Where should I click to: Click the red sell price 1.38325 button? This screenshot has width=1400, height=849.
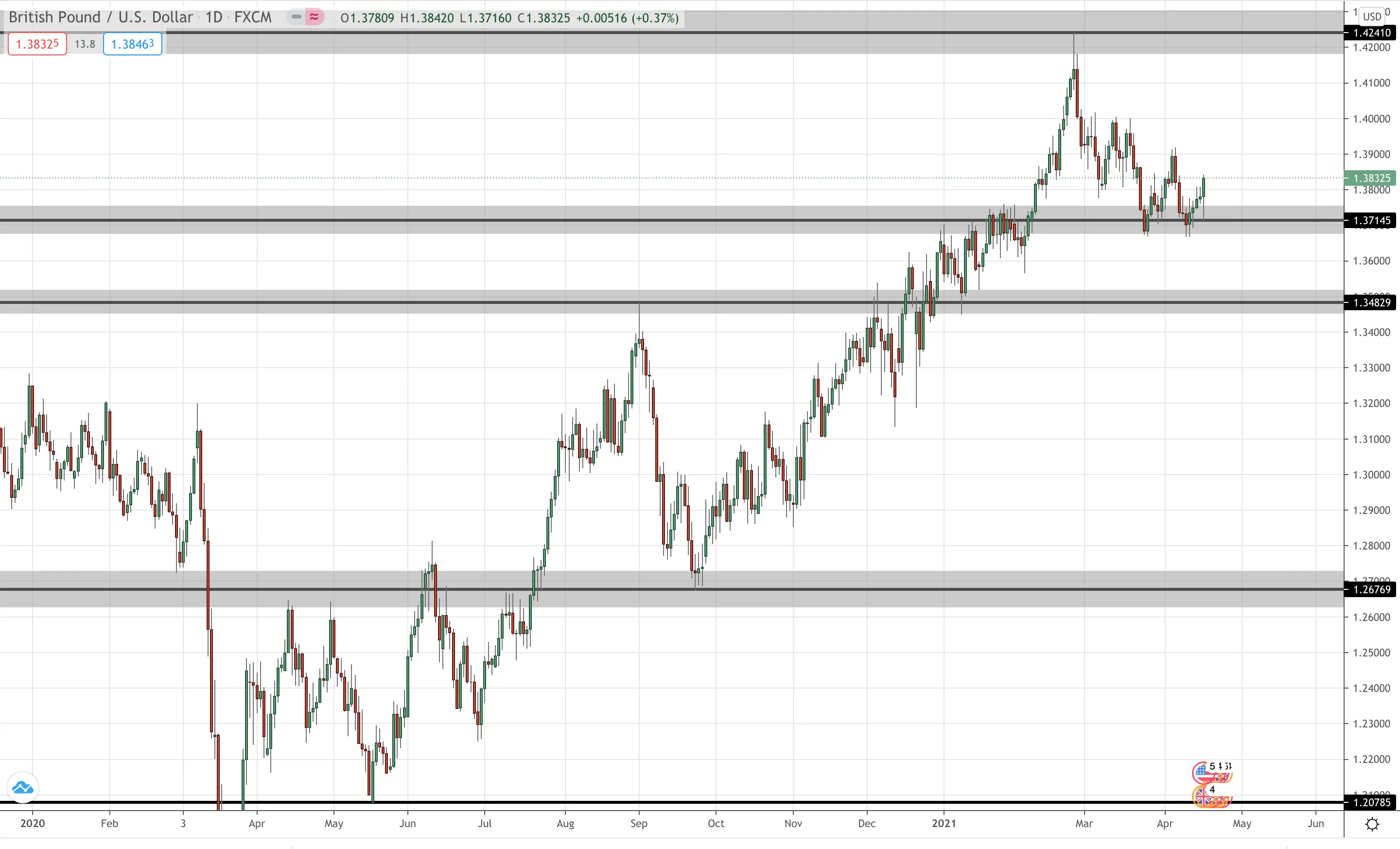coord(37,44)
